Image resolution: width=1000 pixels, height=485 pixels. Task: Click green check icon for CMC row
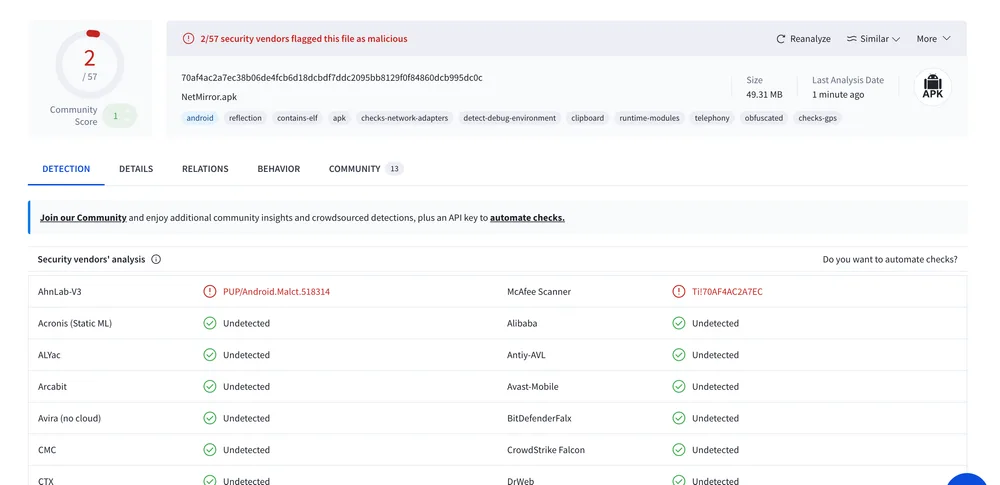[210, 450]
